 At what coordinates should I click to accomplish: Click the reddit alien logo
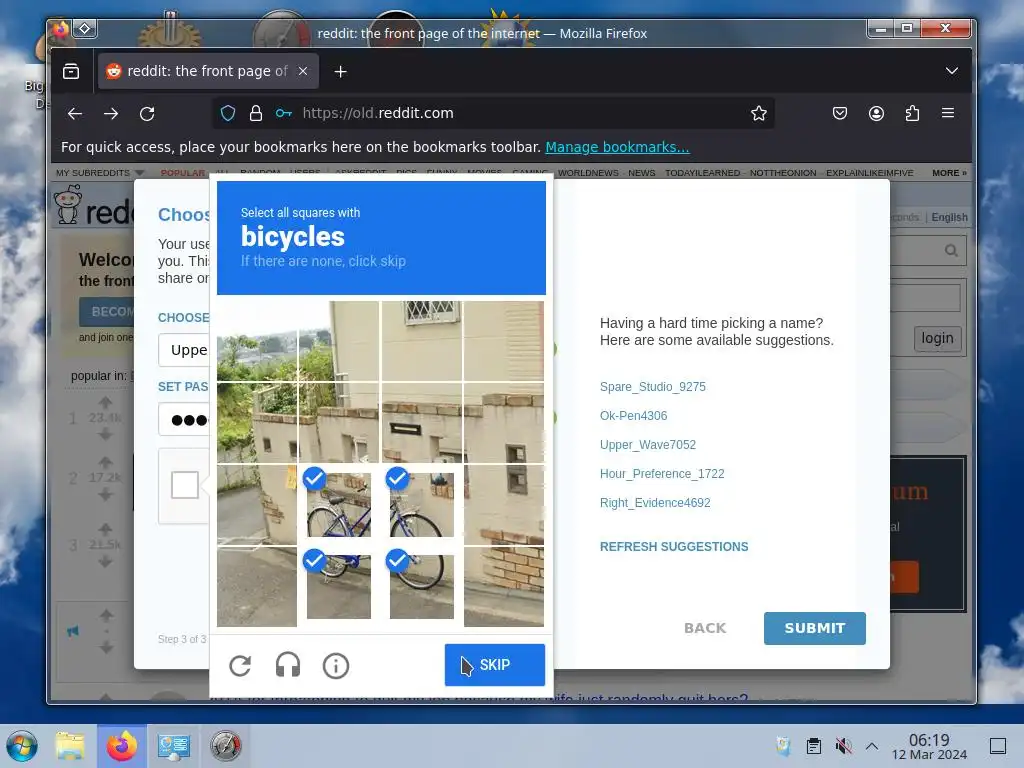pos(68,204)
